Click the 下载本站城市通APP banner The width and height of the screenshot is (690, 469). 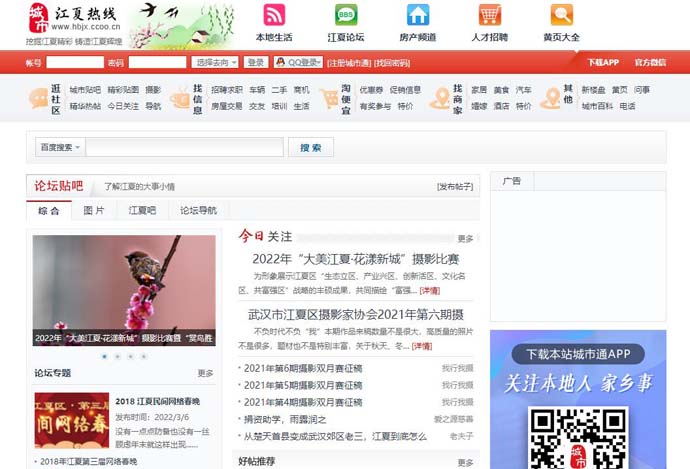coord(578,354)
